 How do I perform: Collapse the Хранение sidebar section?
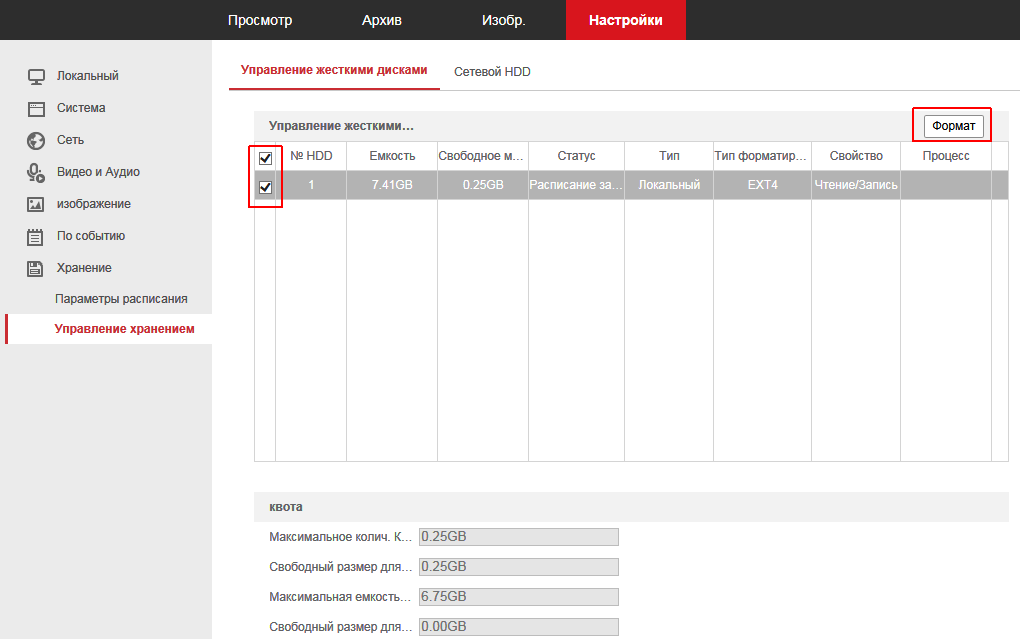point(84,267)
